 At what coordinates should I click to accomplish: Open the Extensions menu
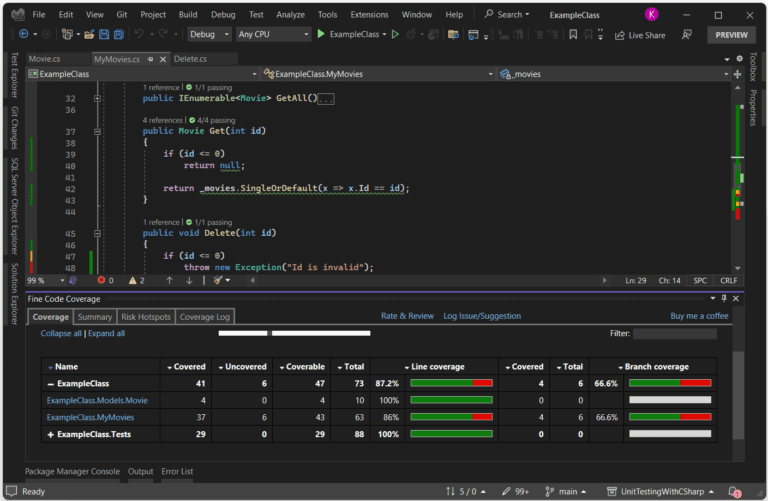[369, 15]
